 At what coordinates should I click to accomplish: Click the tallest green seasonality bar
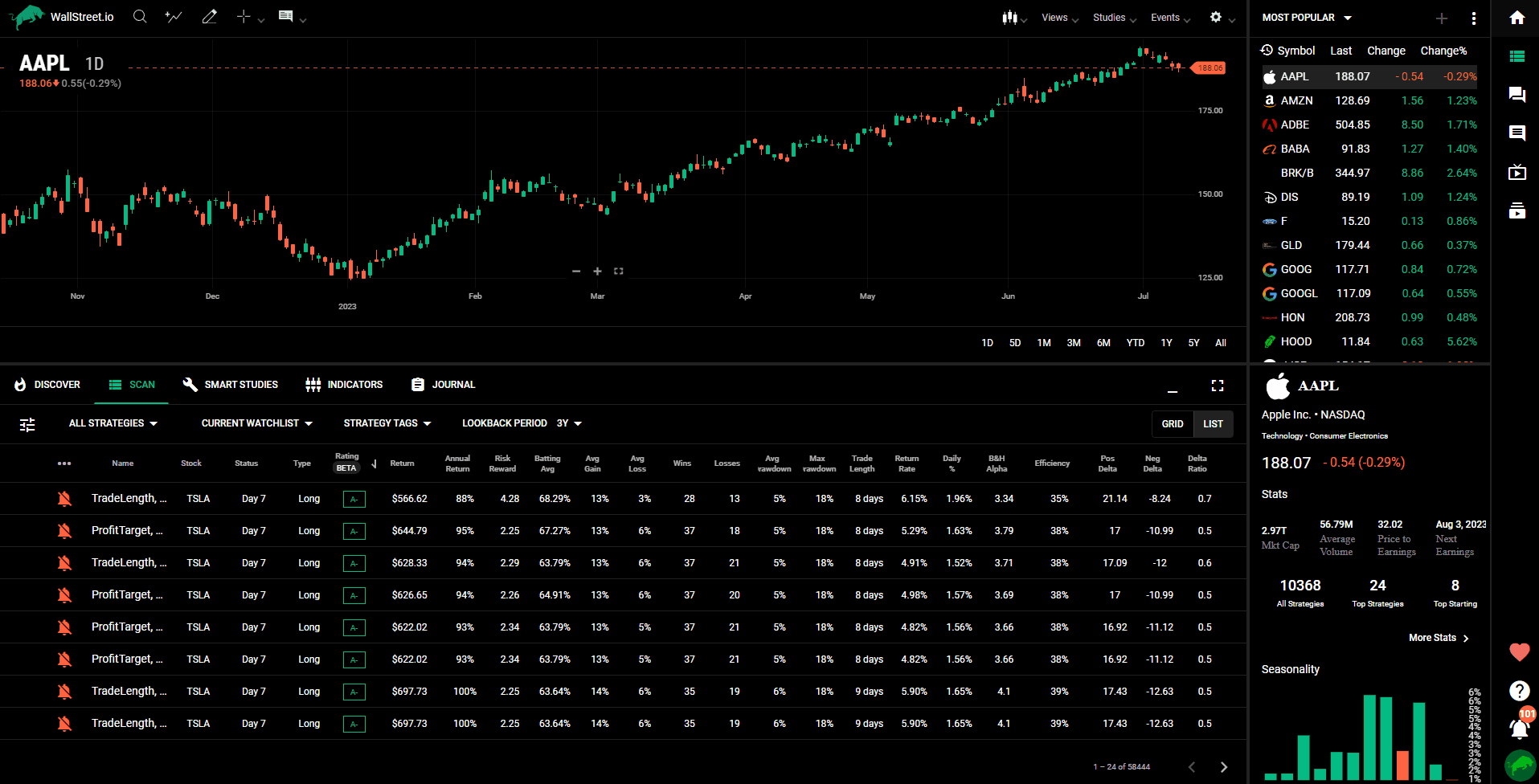[x=1369, y=737]
